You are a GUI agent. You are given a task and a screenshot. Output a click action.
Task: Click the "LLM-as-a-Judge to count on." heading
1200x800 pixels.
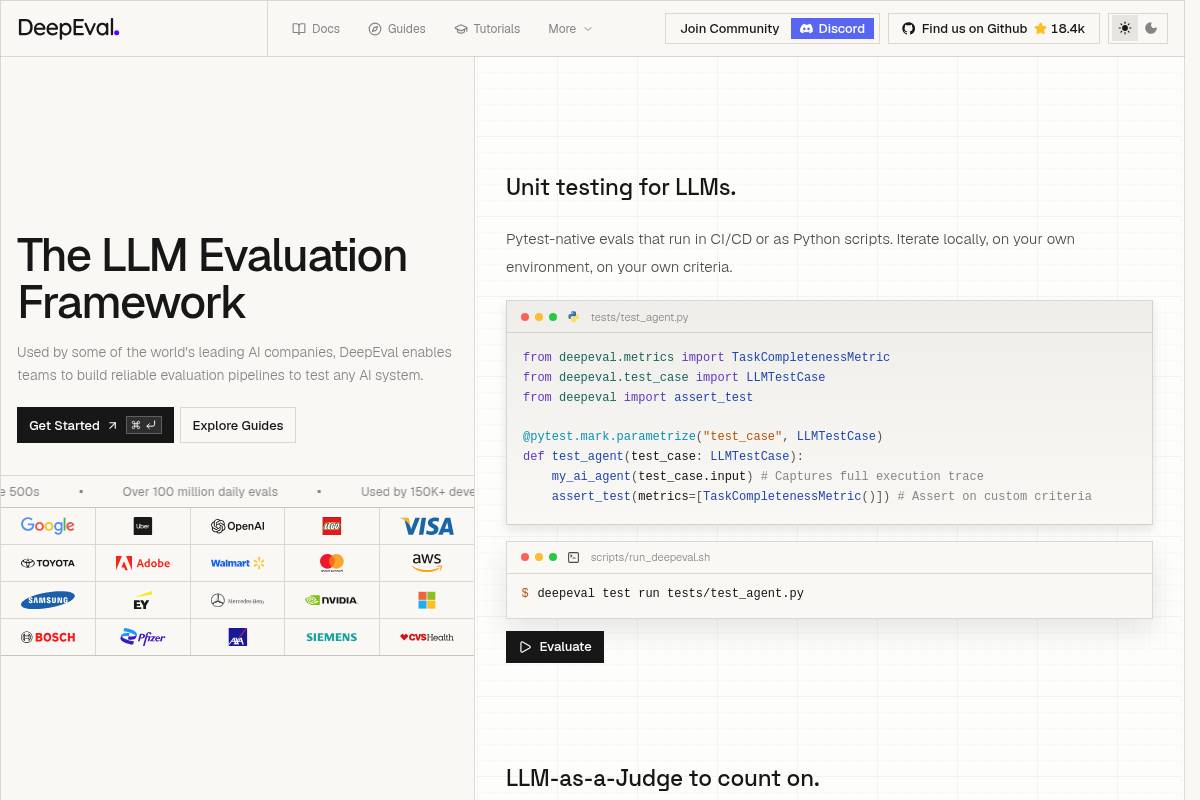(x=663, y=778)
